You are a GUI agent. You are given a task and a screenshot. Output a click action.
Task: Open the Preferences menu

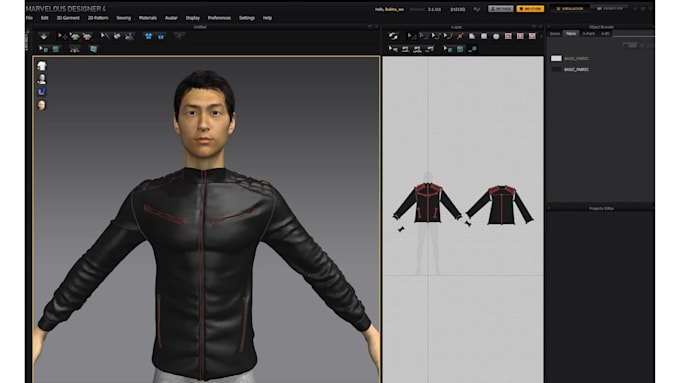[x=219, y=18]
